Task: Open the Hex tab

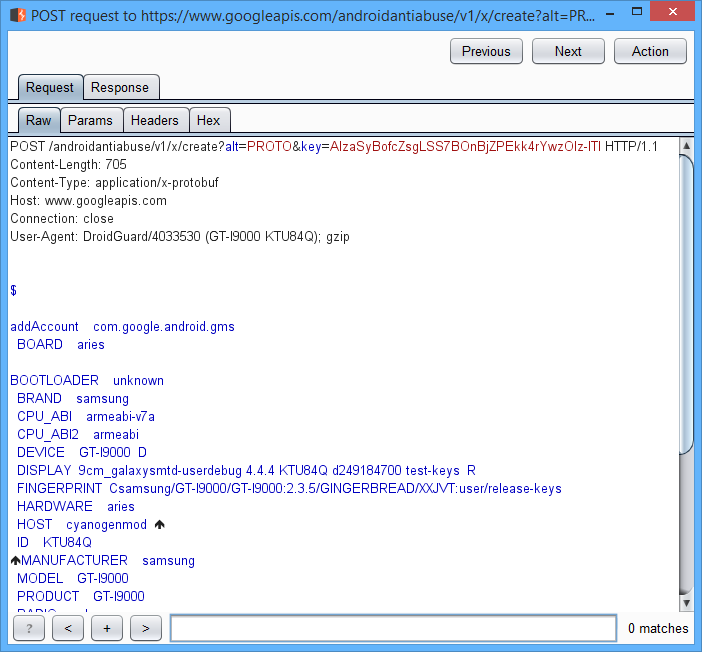Action: click(209, 120)
